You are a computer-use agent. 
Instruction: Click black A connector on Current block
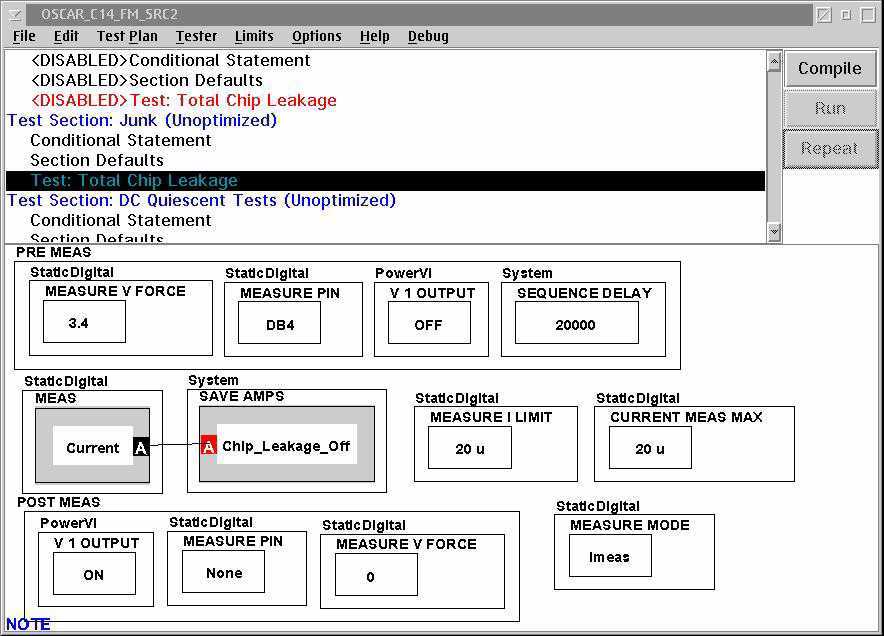point(141,448)
